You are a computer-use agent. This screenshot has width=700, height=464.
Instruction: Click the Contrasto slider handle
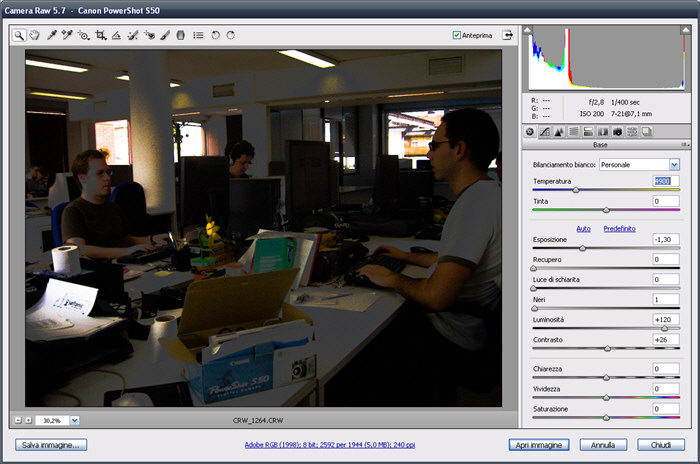click(x=607, y=349)
